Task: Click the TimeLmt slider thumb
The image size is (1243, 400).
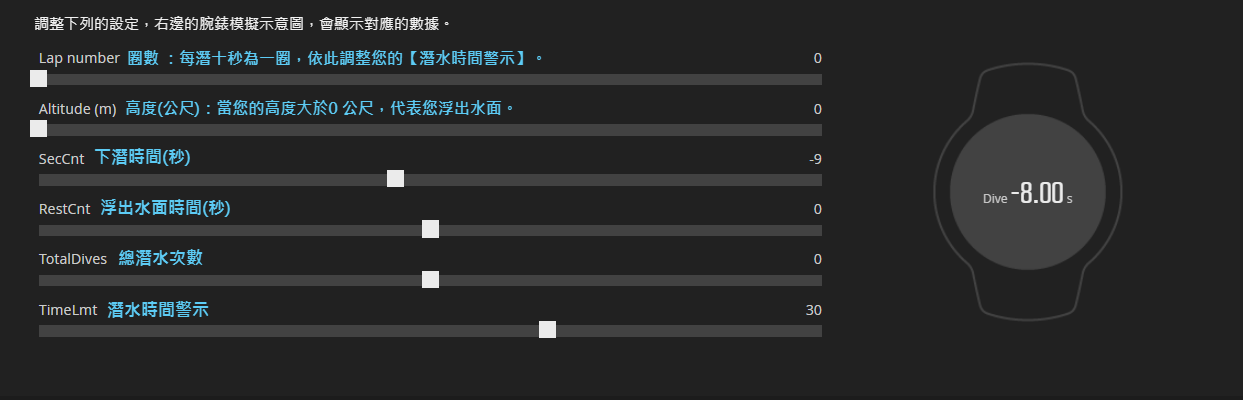Action: 547,329
